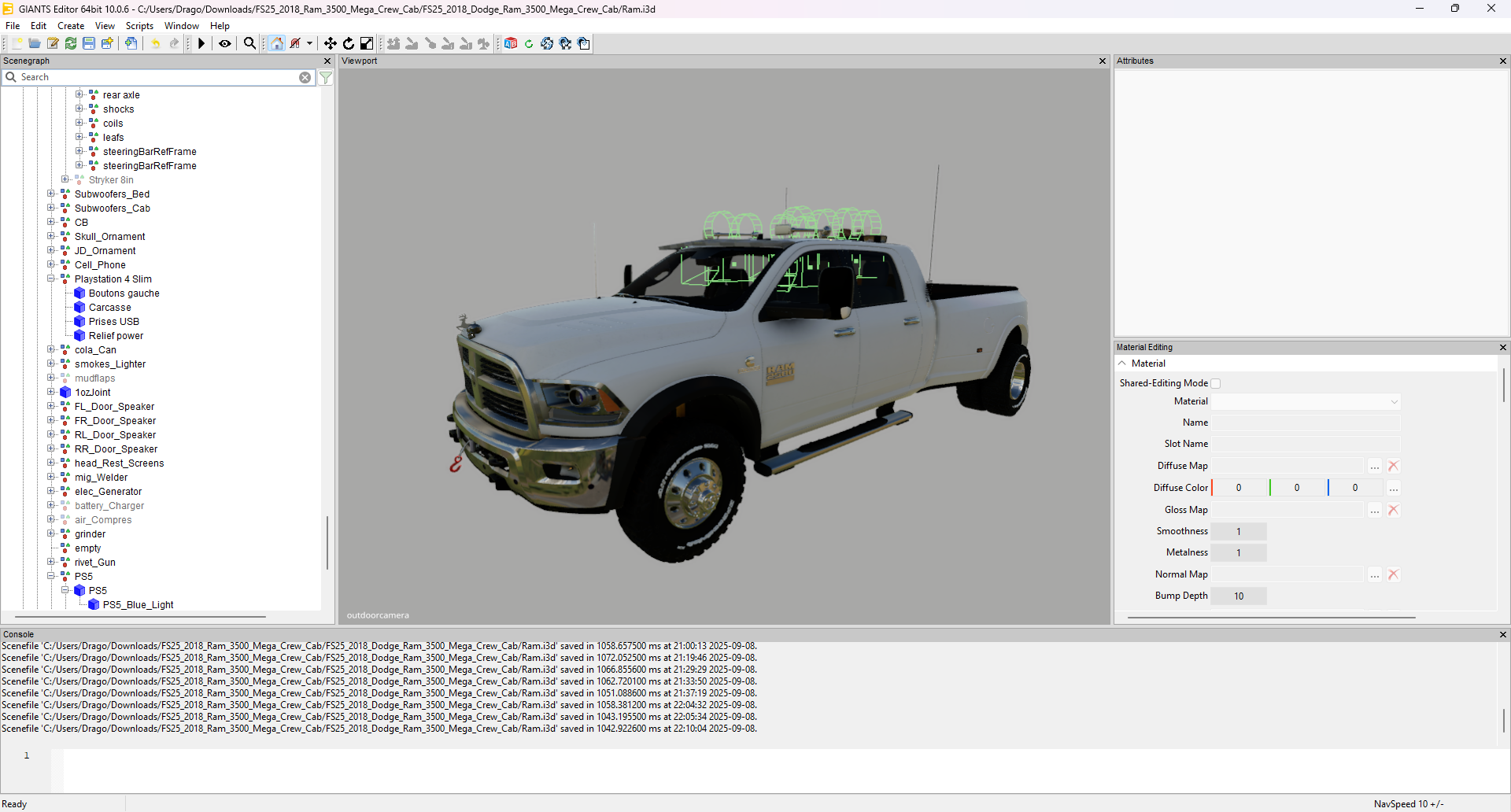Browse for a Gloss Map file

coord(1375,510)
